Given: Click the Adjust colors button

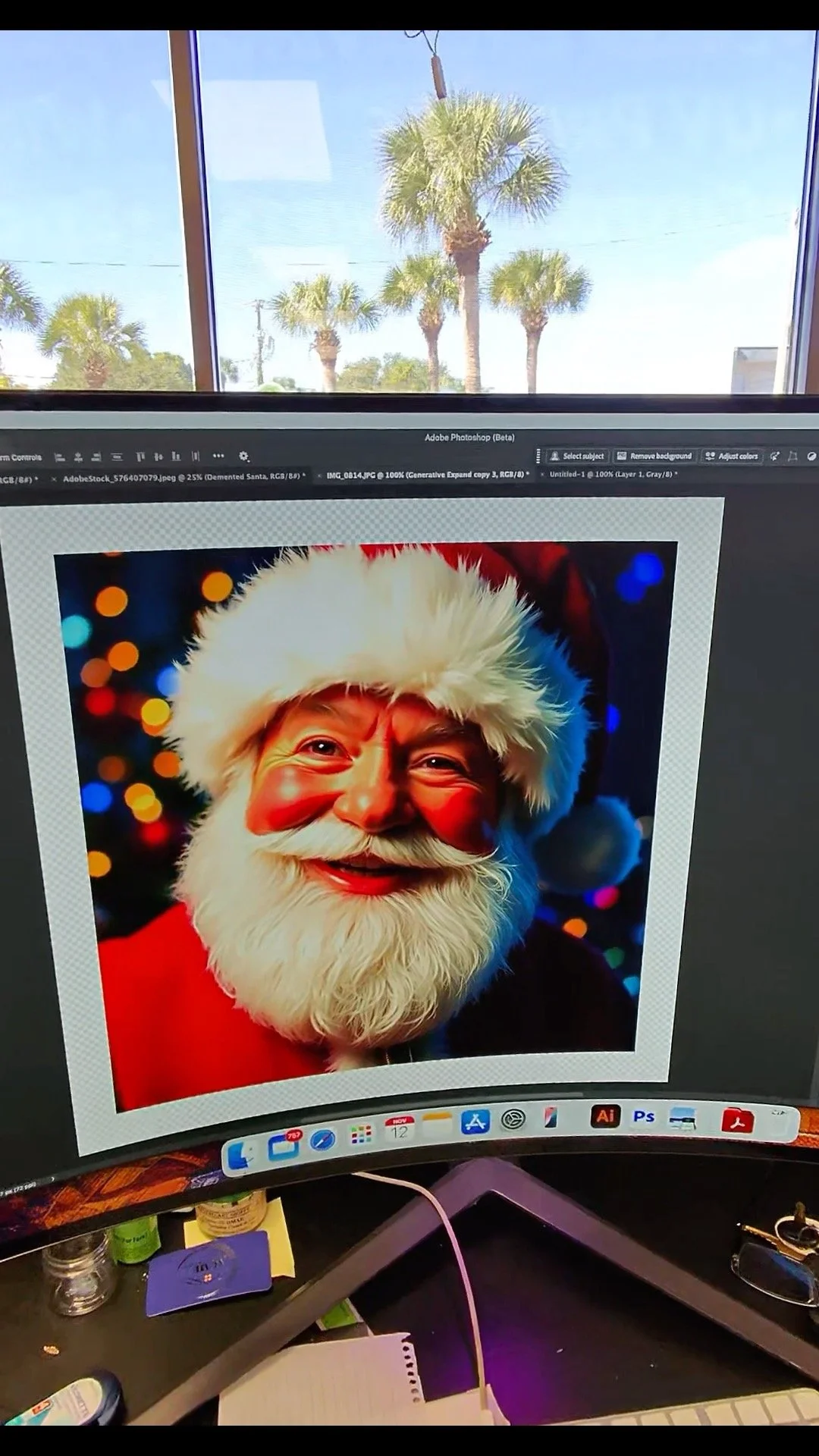Looking at the screenshot, I should pos(732,456).
